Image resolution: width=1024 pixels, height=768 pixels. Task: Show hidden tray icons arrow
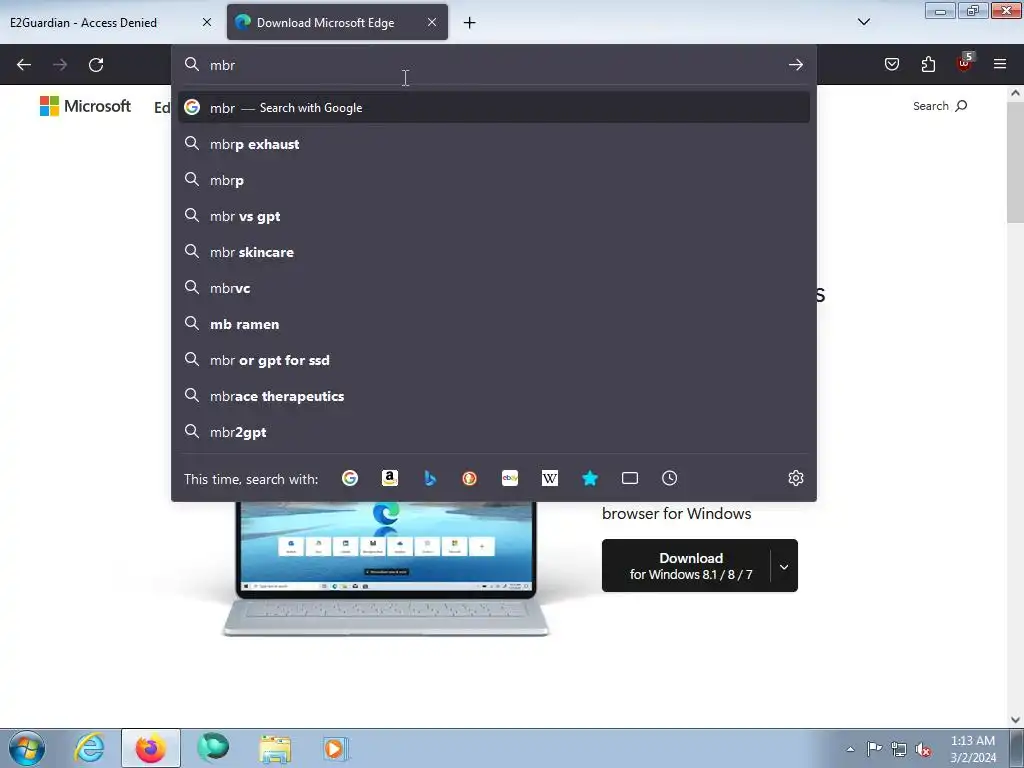click(850, 749)
